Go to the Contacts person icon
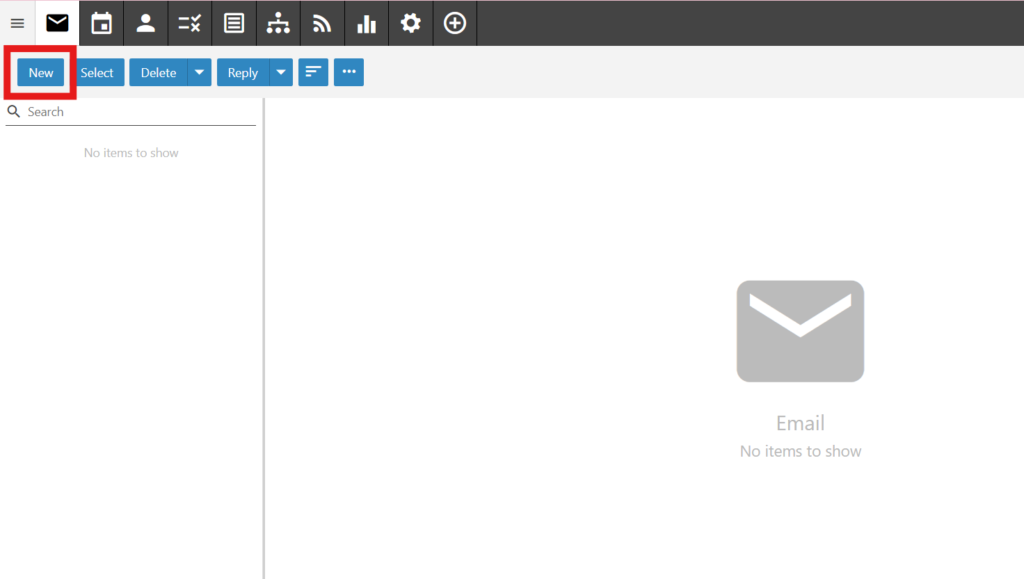The image size is (1024, 579). pyautogui.click(x=145, y=23)
